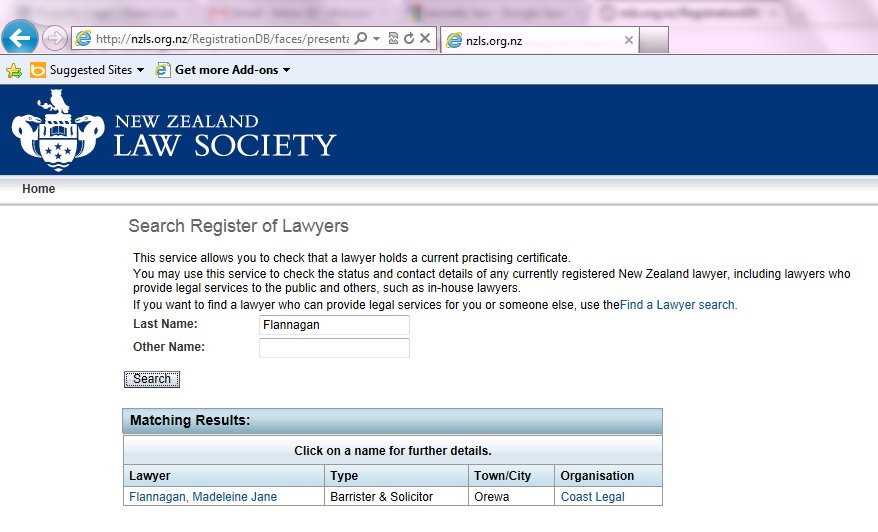Close the nzls.org.nz tab
The height and width of the screenshot is (532, 878).
pyautogui.click(x=628, y=40)
